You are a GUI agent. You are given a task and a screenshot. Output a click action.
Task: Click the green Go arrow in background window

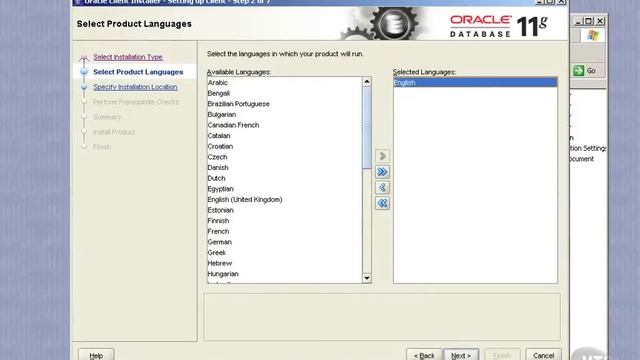(x=579, y=71)
